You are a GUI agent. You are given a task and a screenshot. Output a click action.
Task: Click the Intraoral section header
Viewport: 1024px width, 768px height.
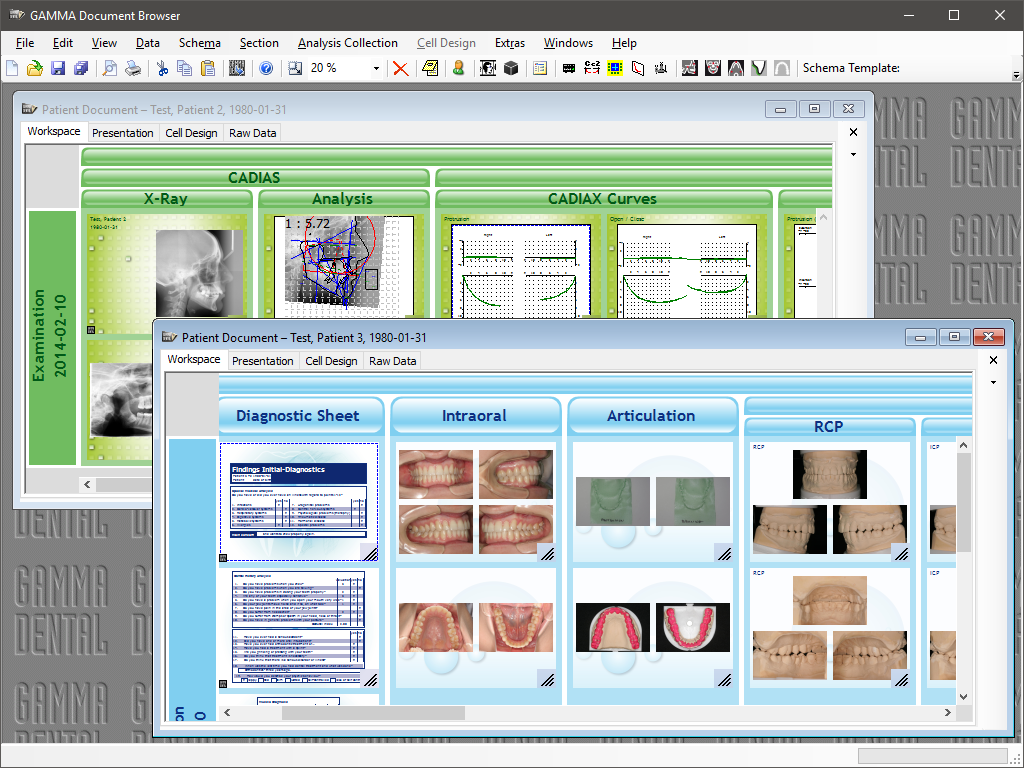(x=474, y=416)
